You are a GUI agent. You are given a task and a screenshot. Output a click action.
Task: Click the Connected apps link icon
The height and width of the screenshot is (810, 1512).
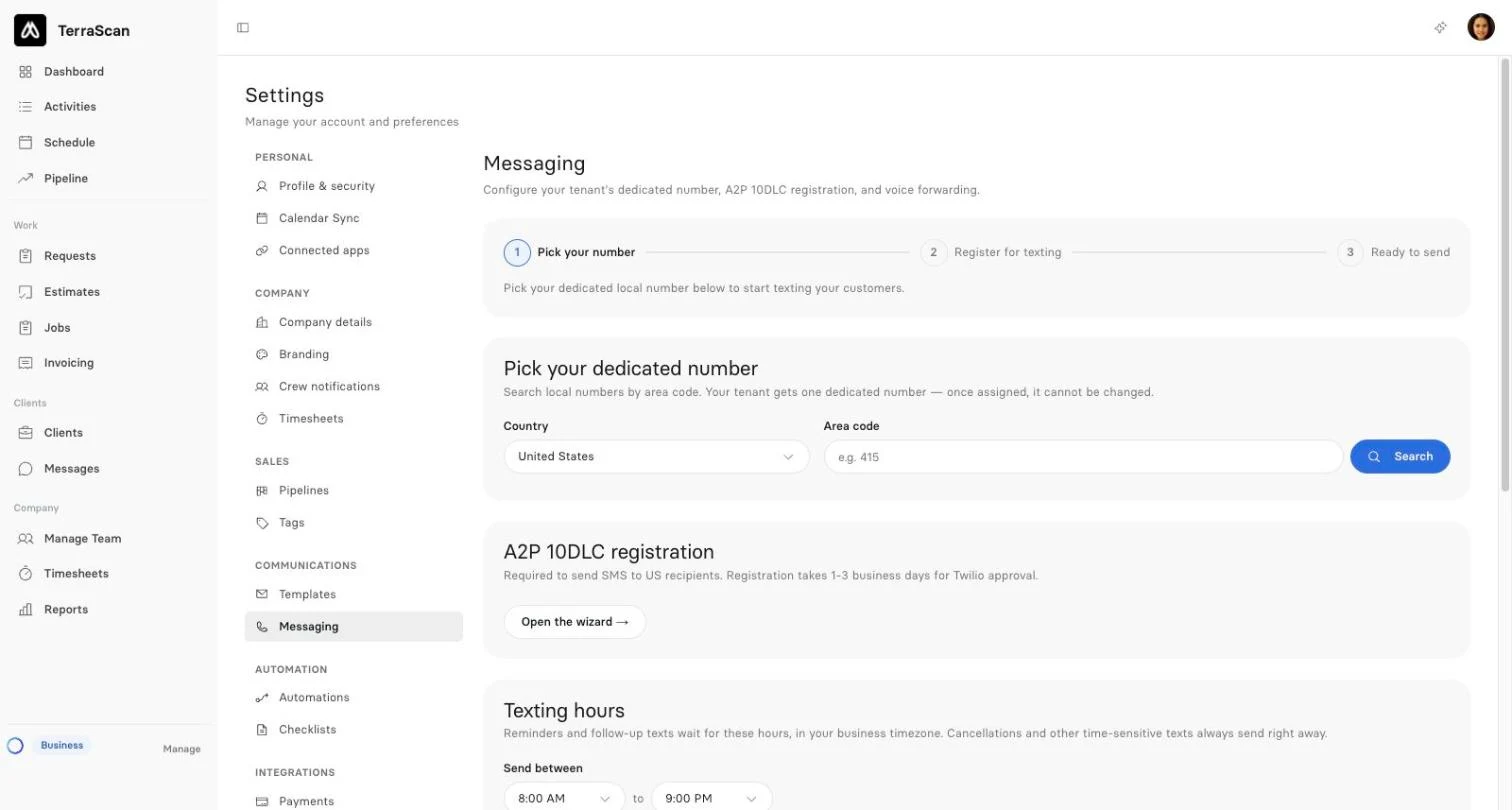point(262,251)
